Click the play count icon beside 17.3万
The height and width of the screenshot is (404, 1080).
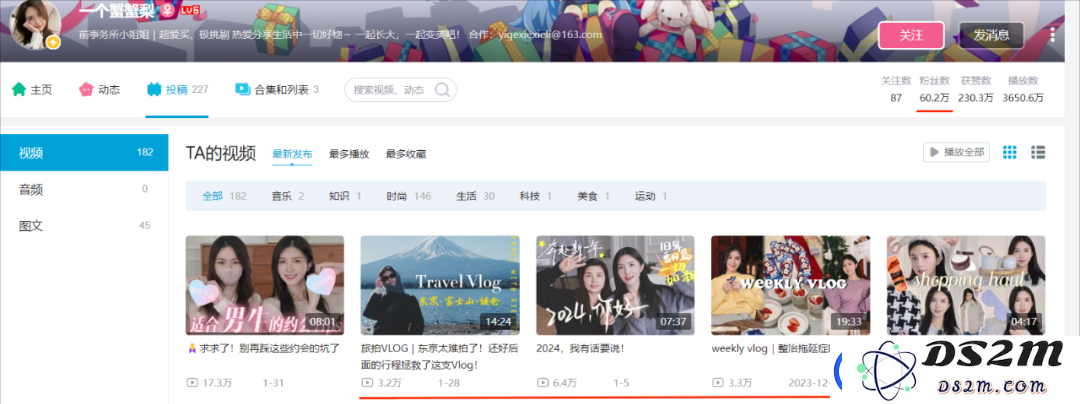[191, 383]
